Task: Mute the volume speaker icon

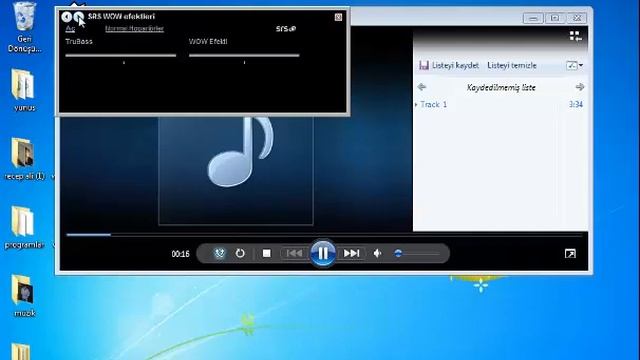Action: (378, 253)
